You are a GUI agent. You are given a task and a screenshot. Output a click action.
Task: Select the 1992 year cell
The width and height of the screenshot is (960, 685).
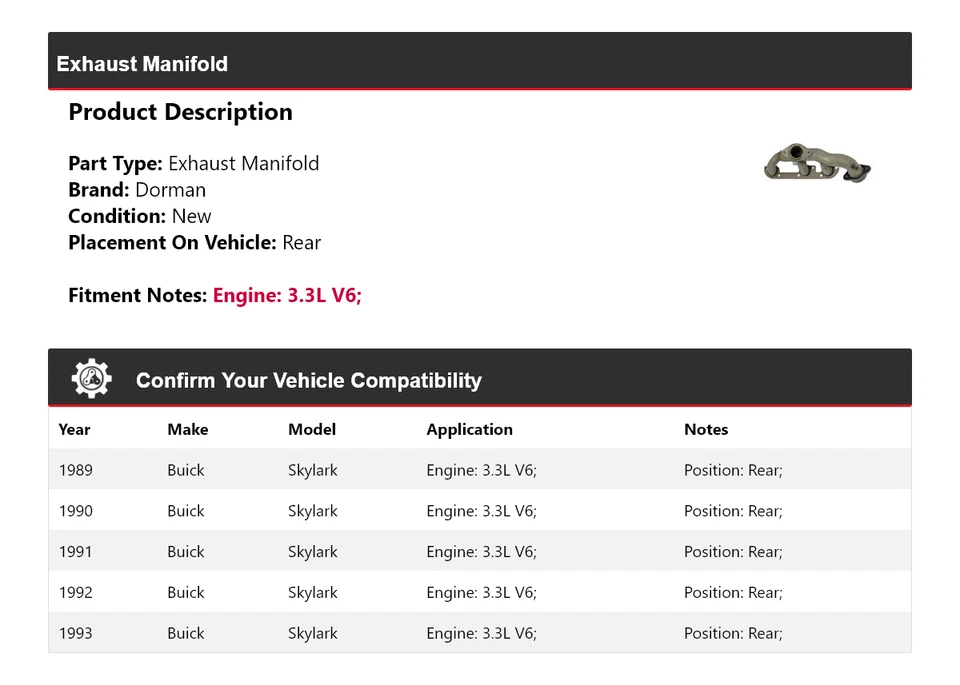[76, 592]
